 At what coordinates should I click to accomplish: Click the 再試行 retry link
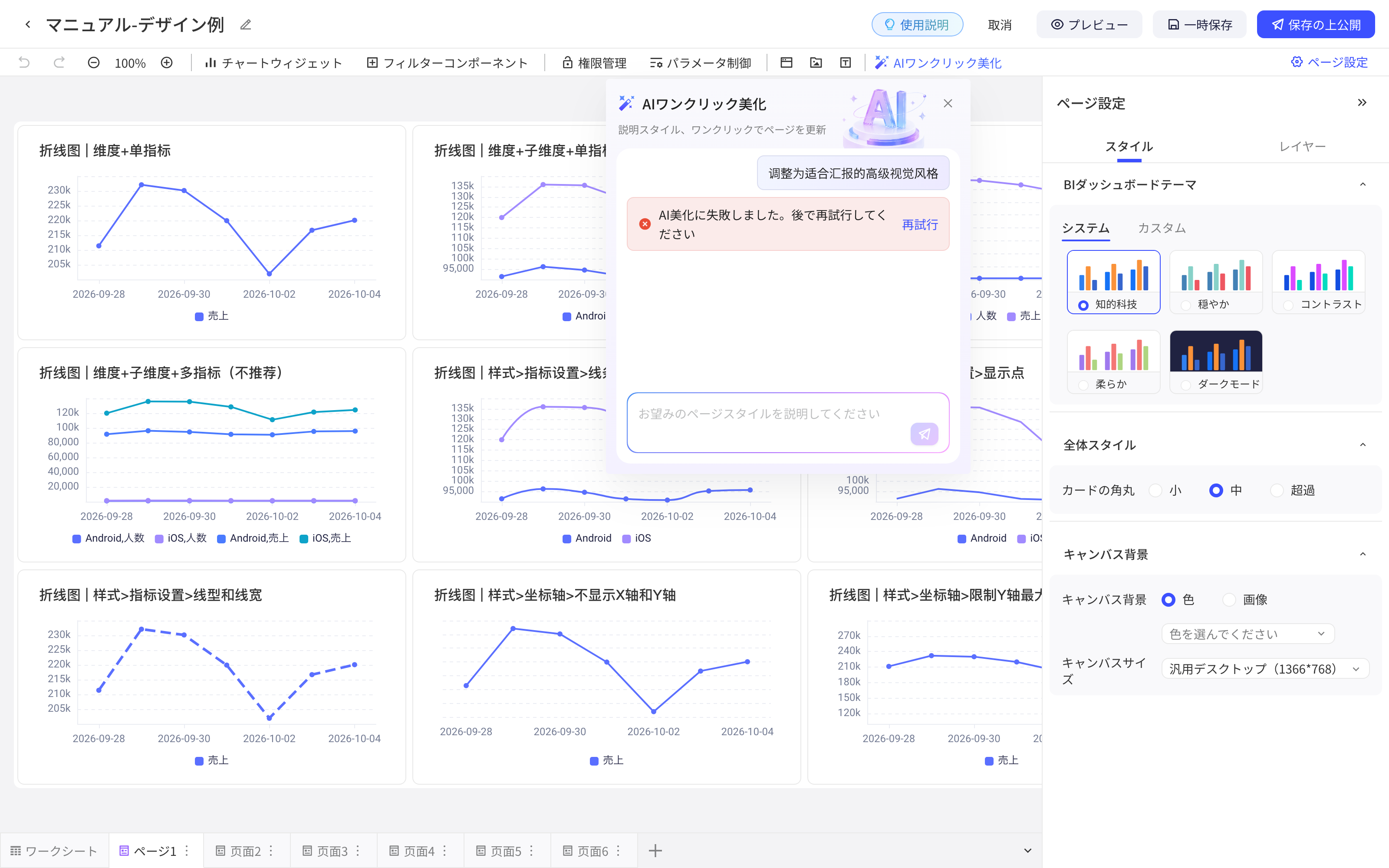coord(919,224)
